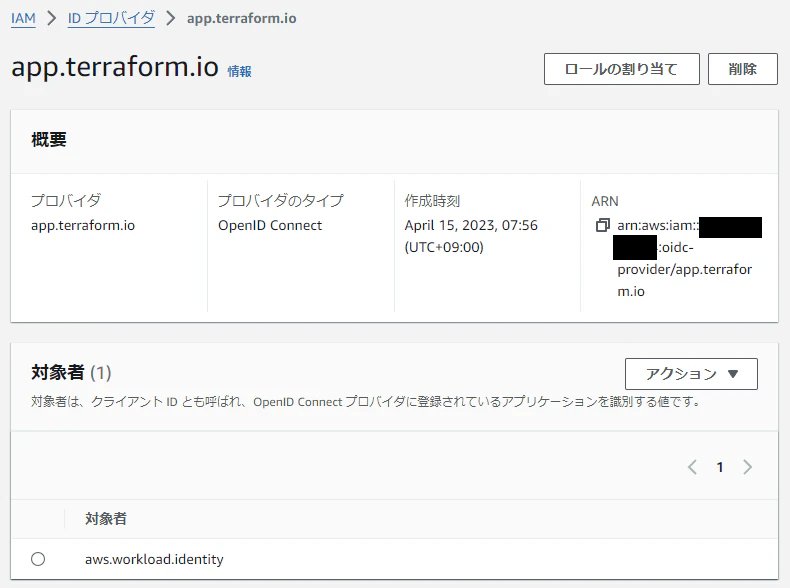Click the aws.workload.identity audience text
This screenshot has width=790, height=588.
tap(154, 559)
